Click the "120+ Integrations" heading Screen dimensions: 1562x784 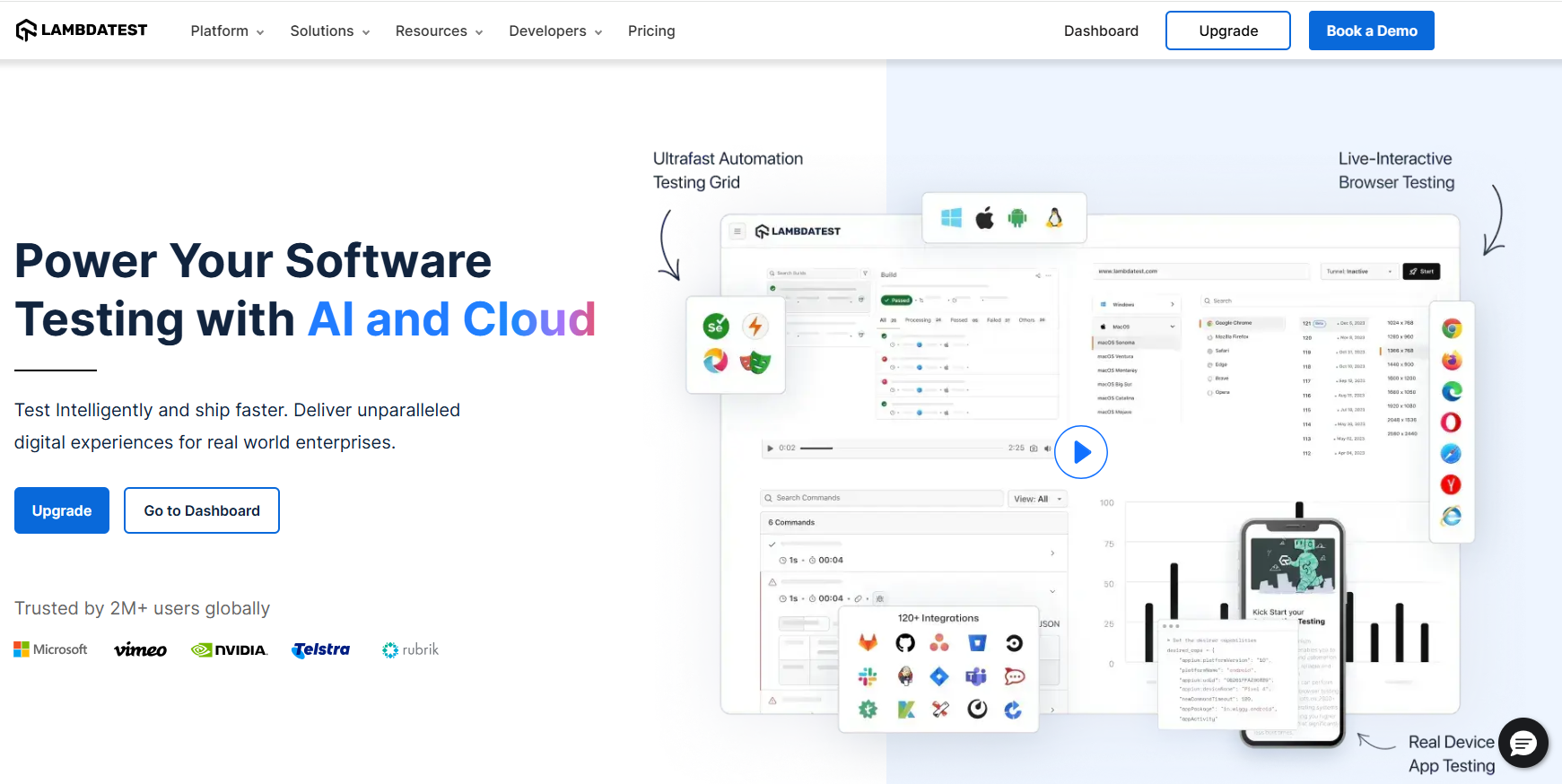pos(938,618)
